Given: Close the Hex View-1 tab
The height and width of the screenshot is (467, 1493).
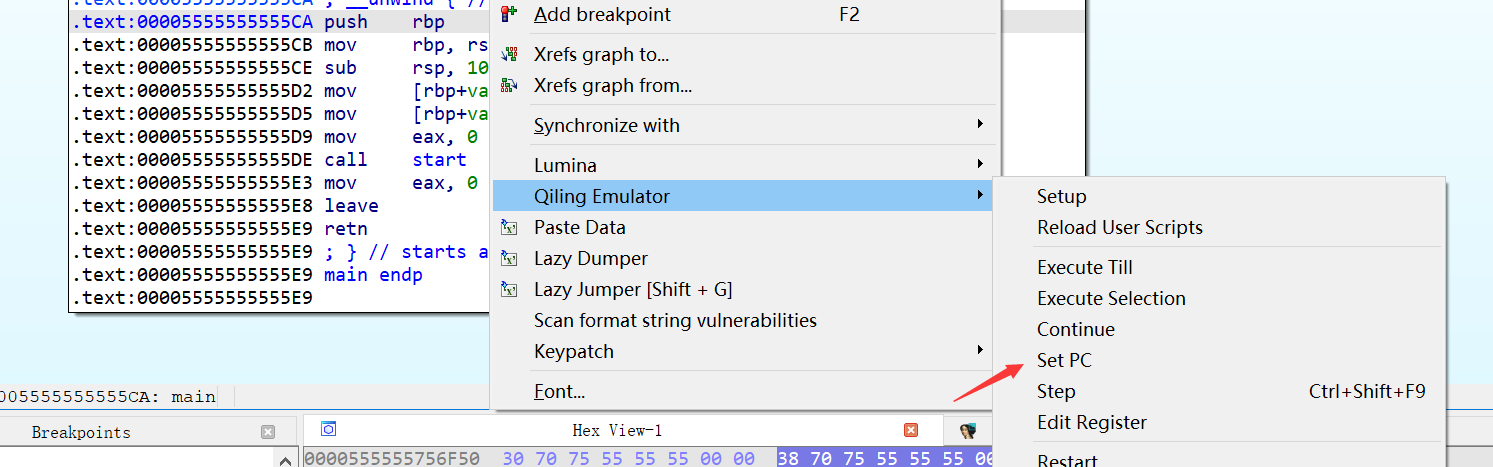Looking at the screenshot, I should pyautogui.click(x=911, y=430).
